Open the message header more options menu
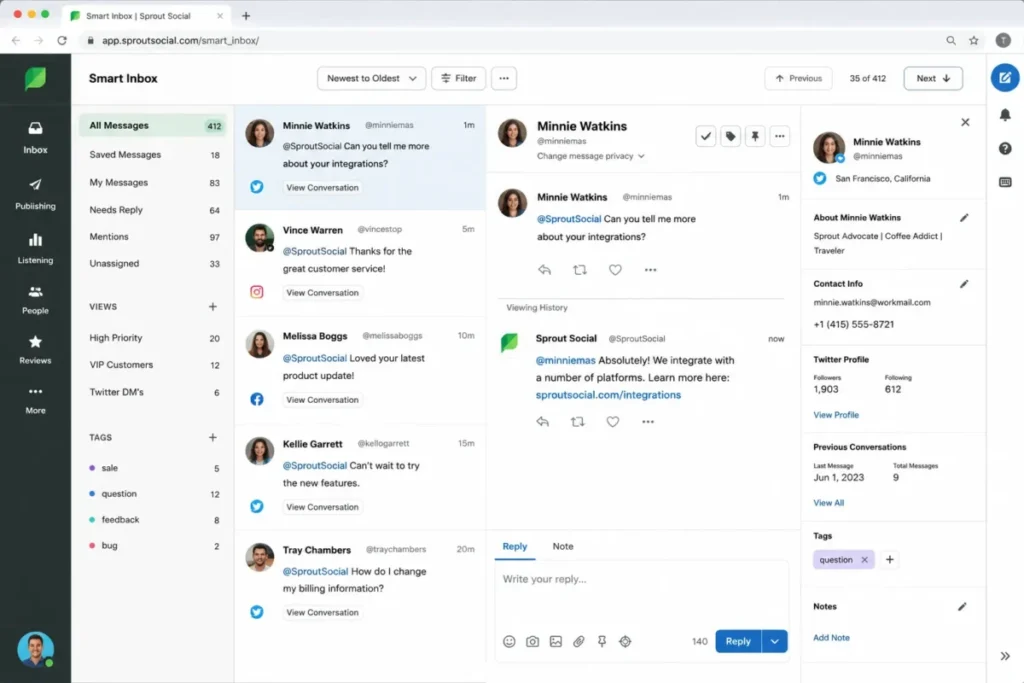The height and width of the screenshot is (683, 1024). [780, 136]
